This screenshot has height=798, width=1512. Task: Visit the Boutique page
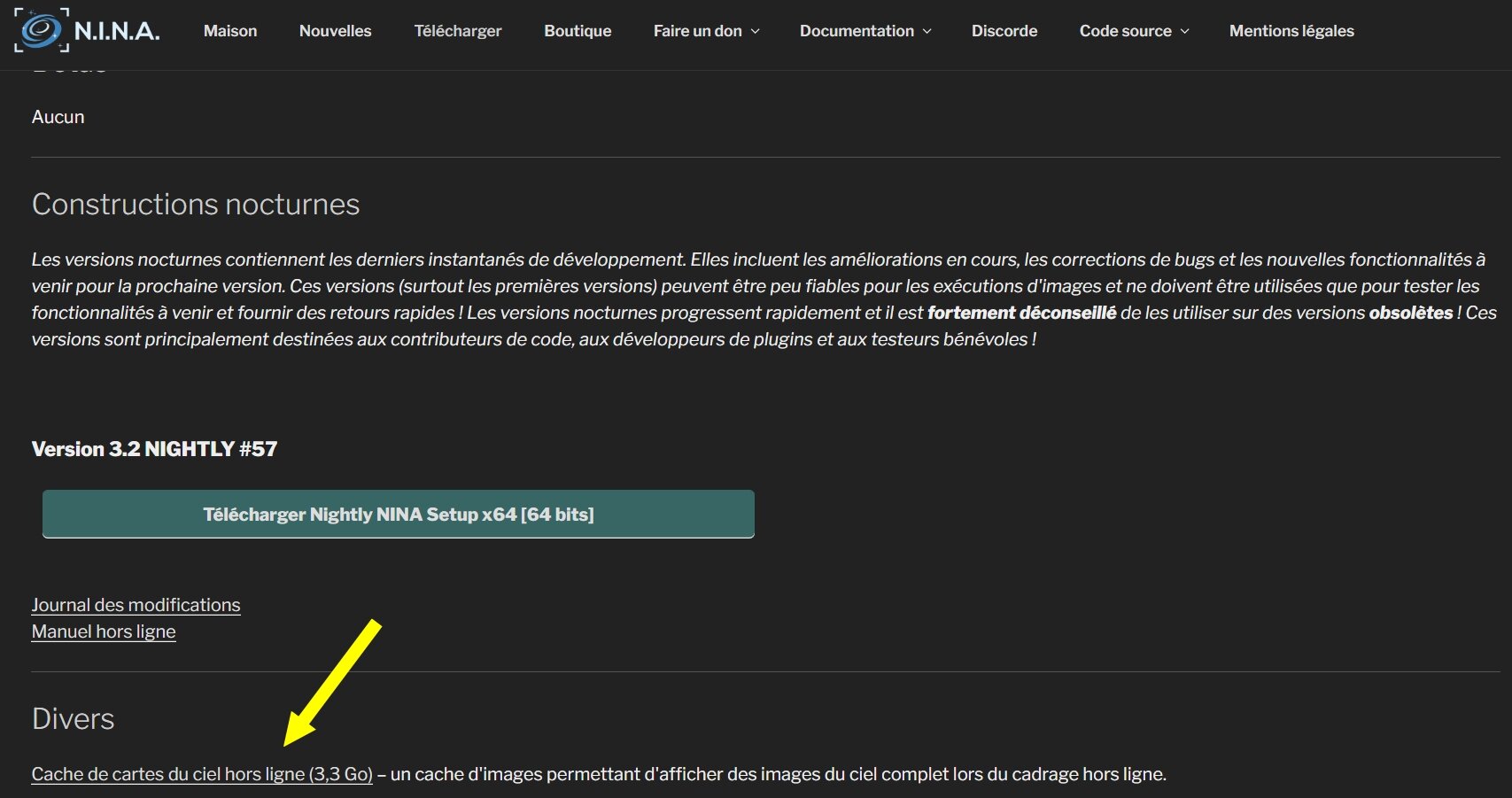[578, 31]
